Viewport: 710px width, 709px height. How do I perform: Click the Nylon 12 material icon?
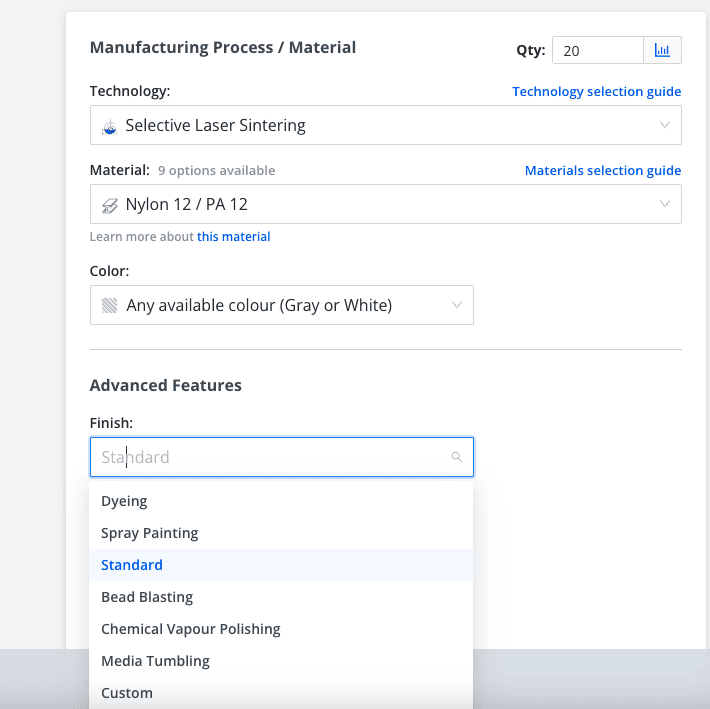110,205
